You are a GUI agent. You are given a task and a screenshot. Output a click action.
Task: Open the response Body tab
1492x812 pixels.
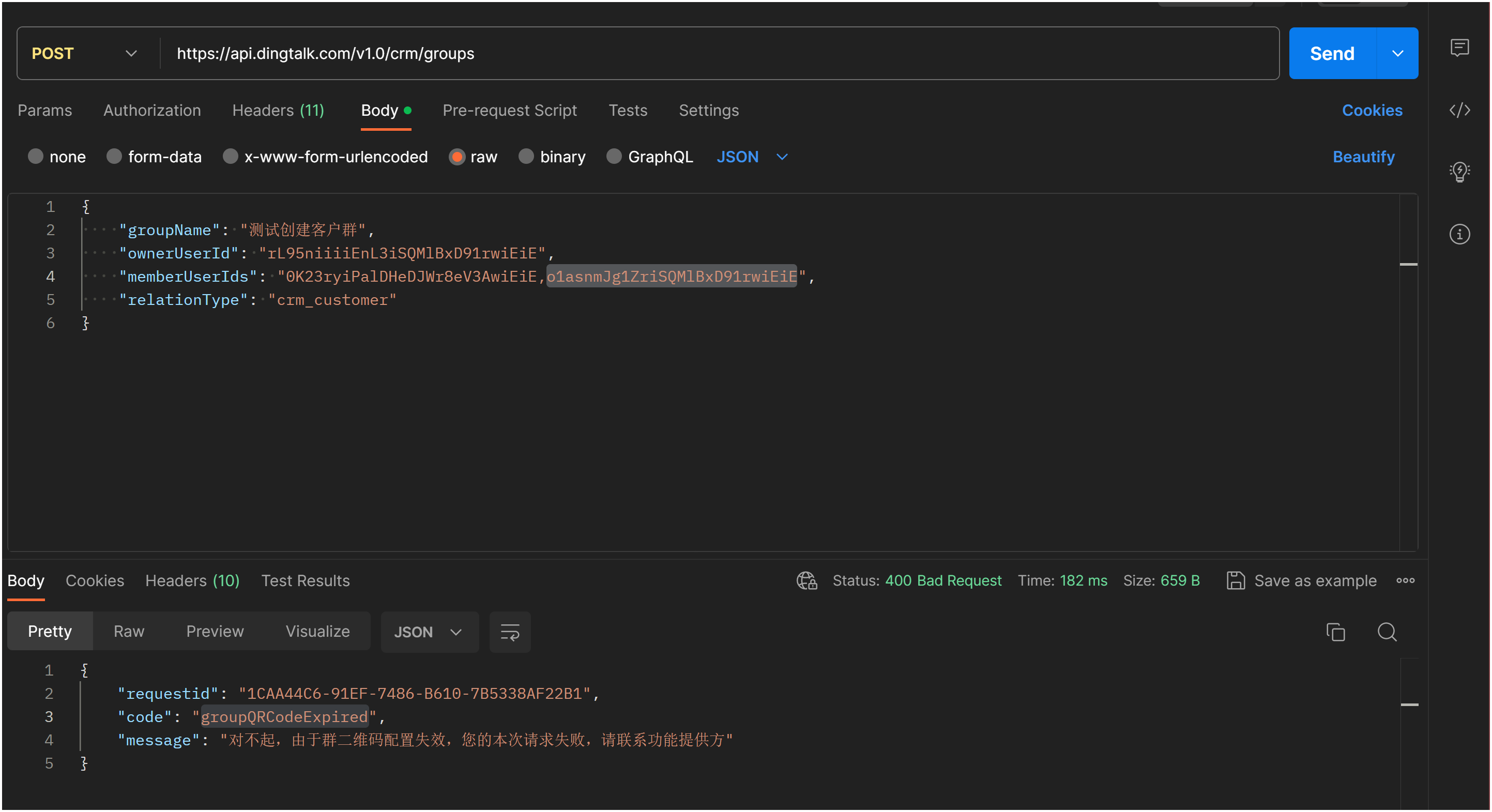(25, 580)
